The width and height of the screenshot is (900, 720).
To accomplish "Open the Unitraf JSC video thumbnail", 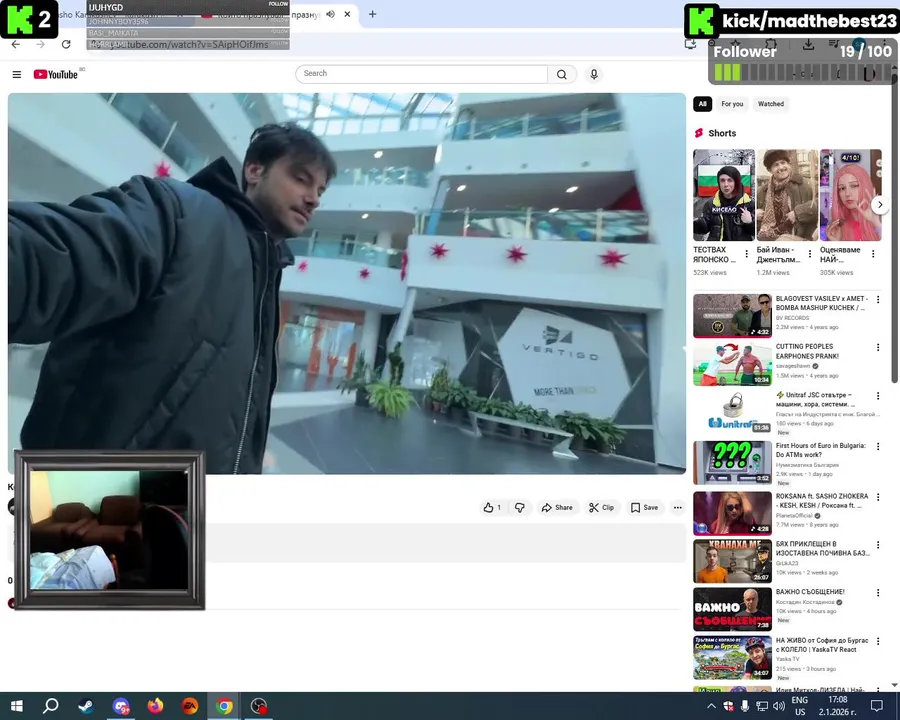I will (x=732, y=412).
